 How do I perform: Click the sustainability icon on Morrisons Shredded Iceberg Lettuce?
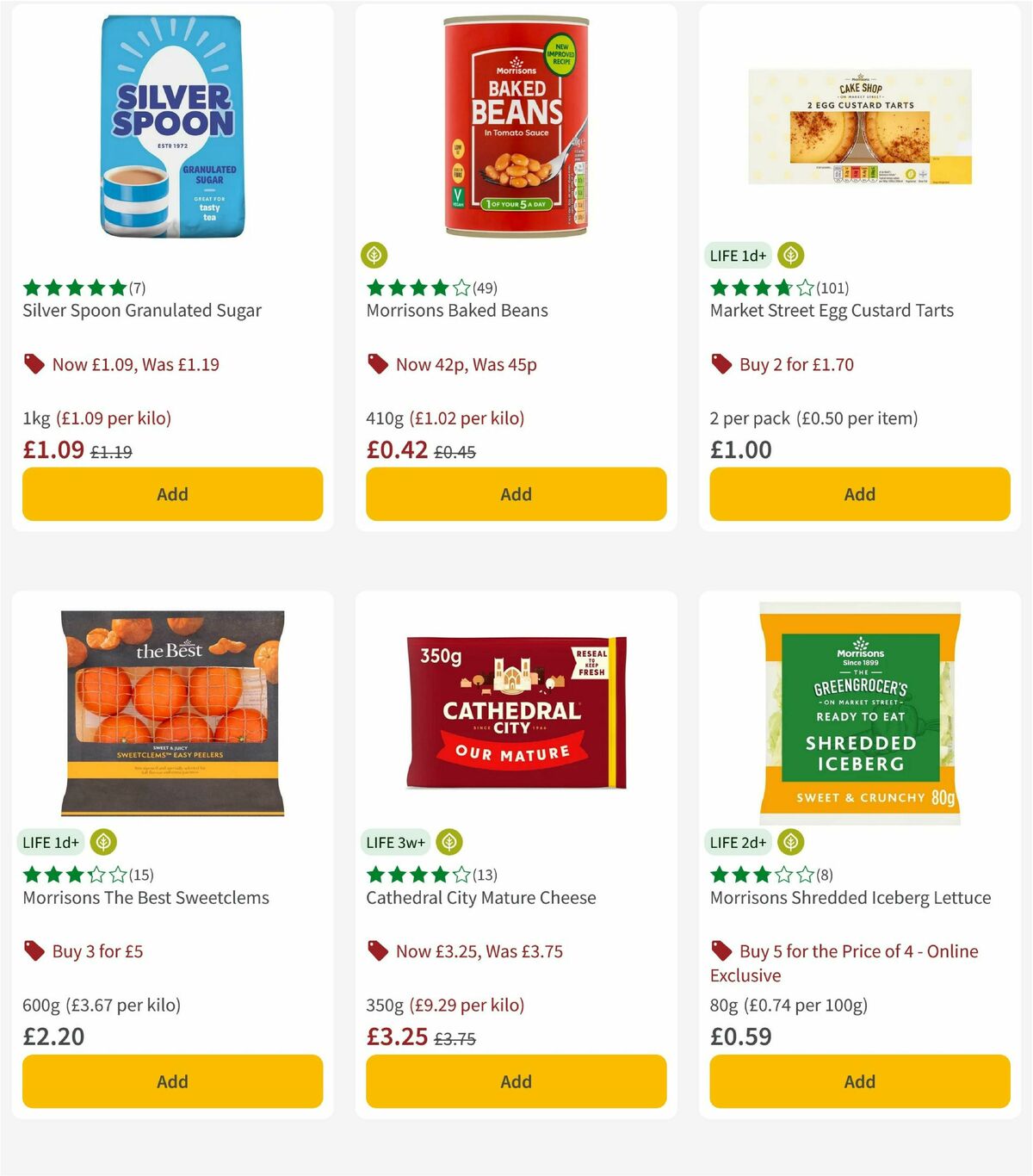click(790, 842)
